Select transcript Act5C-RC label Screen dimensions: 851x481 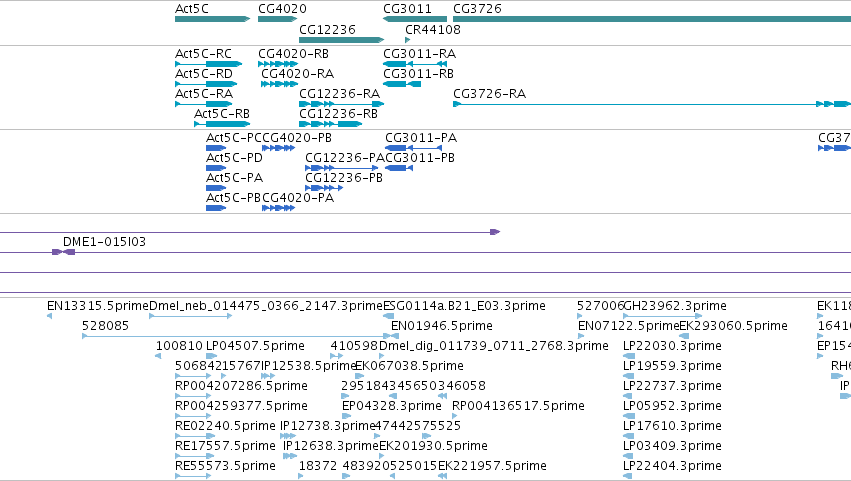point(203,54)
